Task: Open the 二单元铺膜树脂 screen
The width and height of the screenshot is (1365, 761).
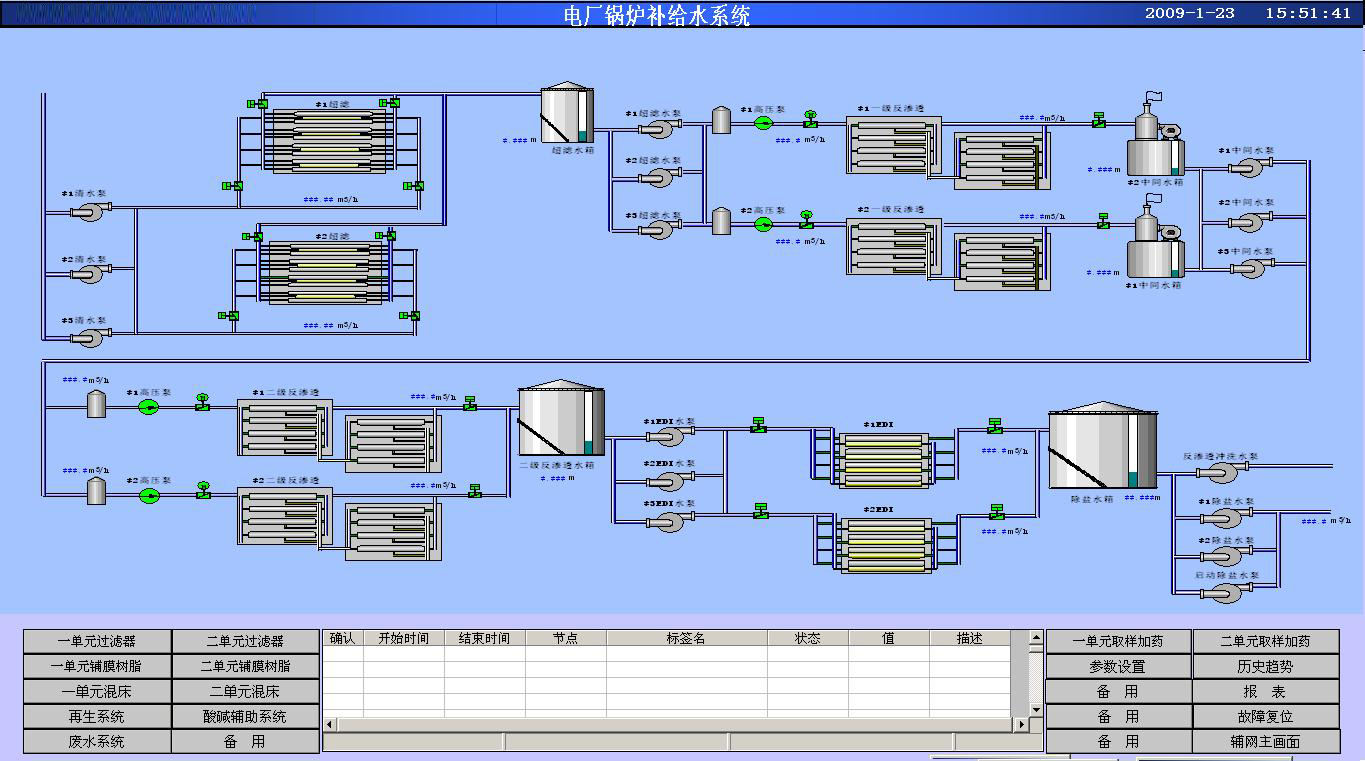Action: (x=245, y=666)
